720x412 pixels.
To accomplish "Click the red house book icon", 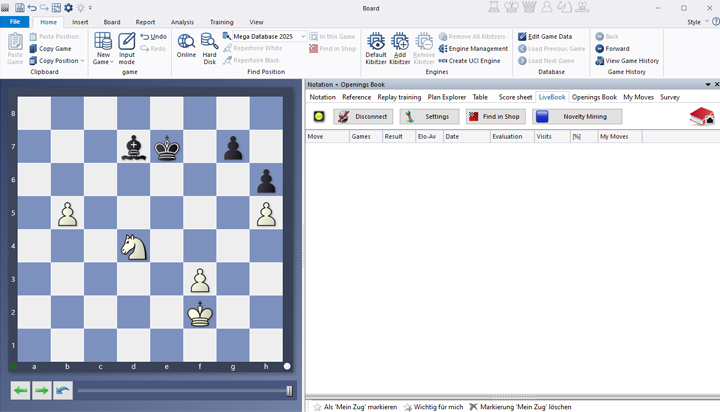I will click(702, 116).
